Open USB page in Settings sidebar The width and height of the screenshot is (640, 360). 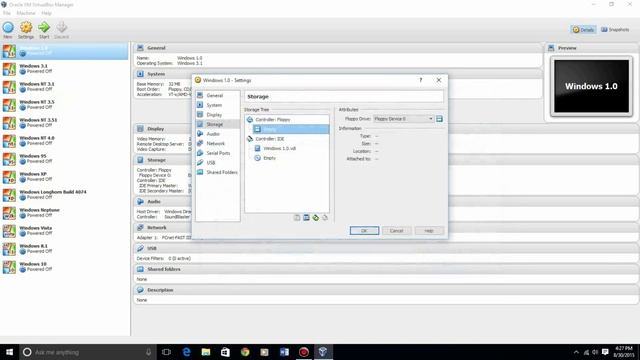click(x=211, y=162)
